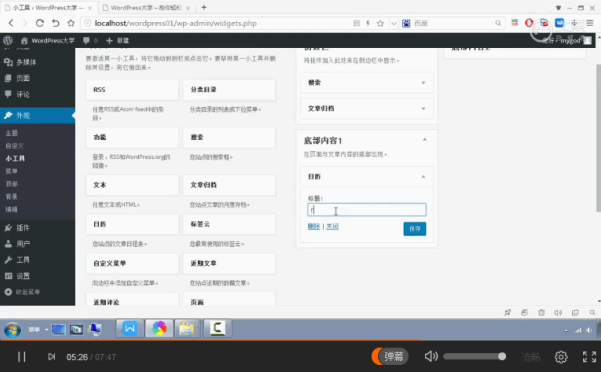Collapse sidebar with 收起菜单 button
Image resolution: width=601 pixels, height=372 pixels.
[22, 292]
